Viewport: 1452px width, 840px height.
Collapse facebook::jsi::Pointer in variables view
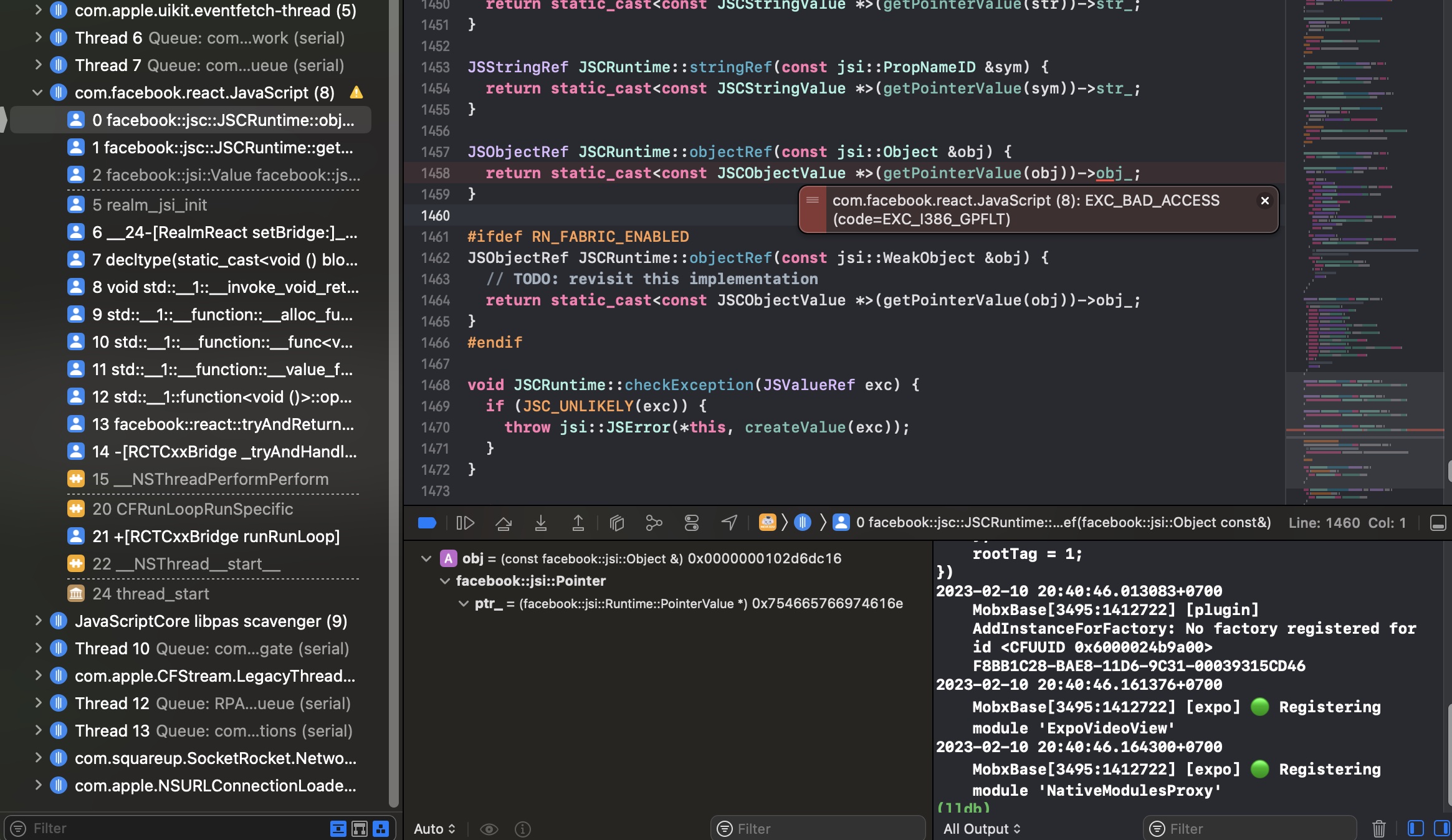click(445, 581)
